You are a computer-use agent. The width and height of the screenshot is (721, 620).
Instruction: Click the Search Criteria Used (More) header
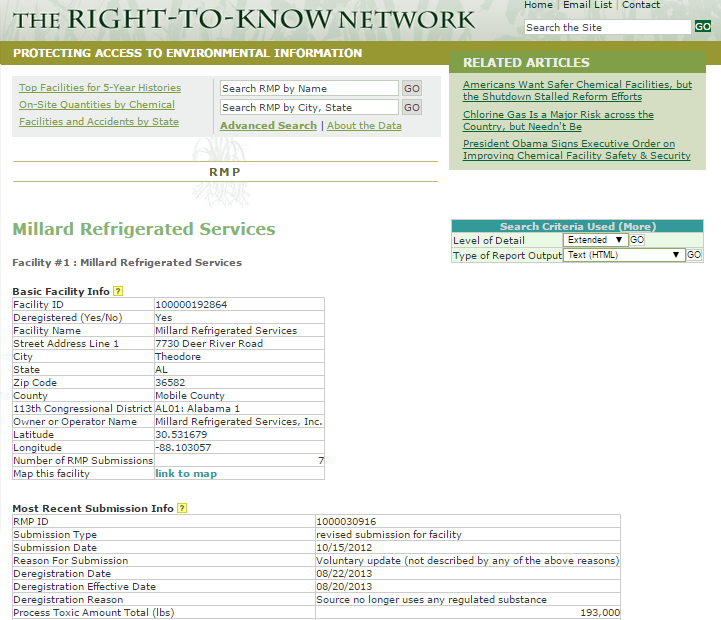point(578,226)
